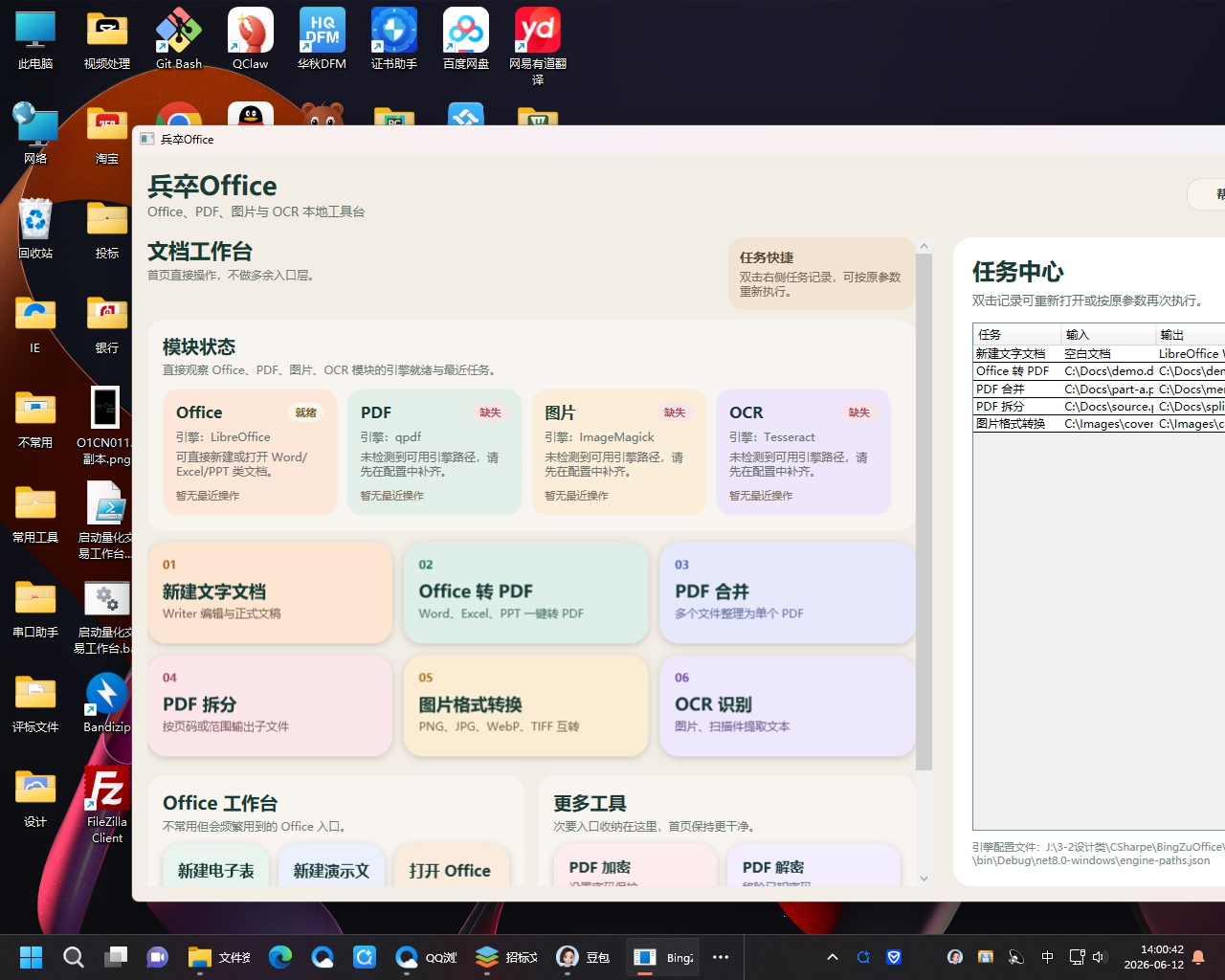Open taskbar Search magnifier icon

click(74, 957)
